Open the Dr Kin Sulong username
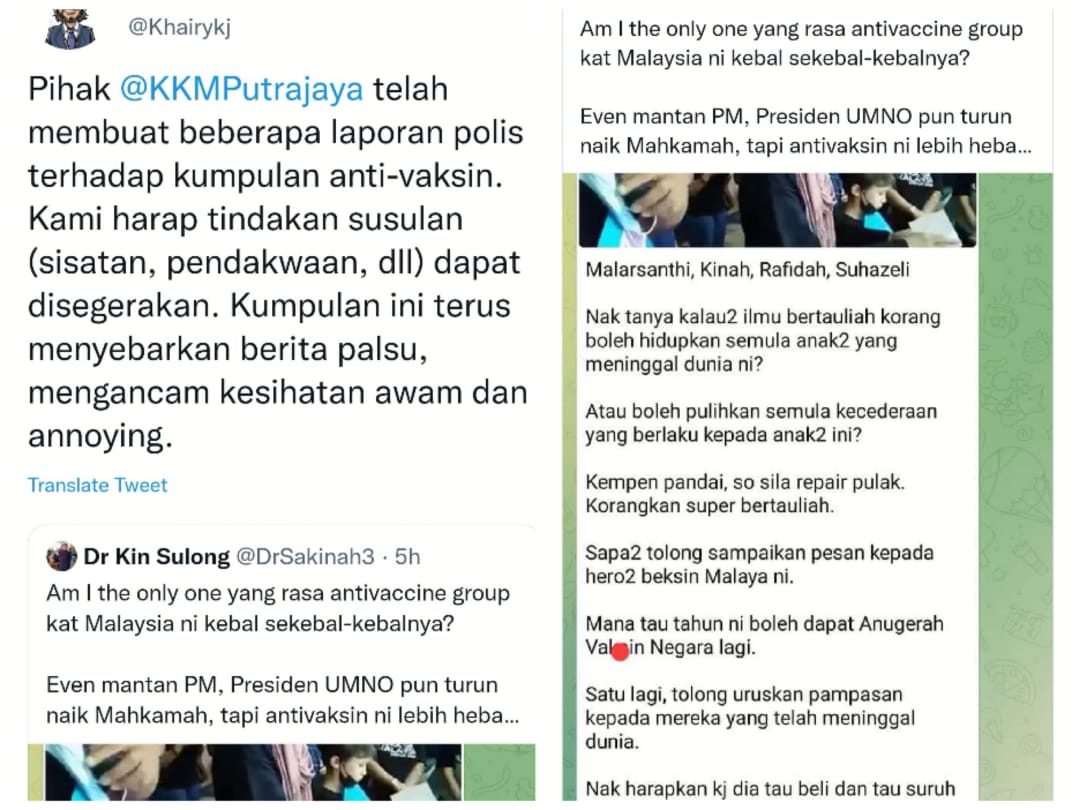1080x810 pixels. (x=156, y=557)
